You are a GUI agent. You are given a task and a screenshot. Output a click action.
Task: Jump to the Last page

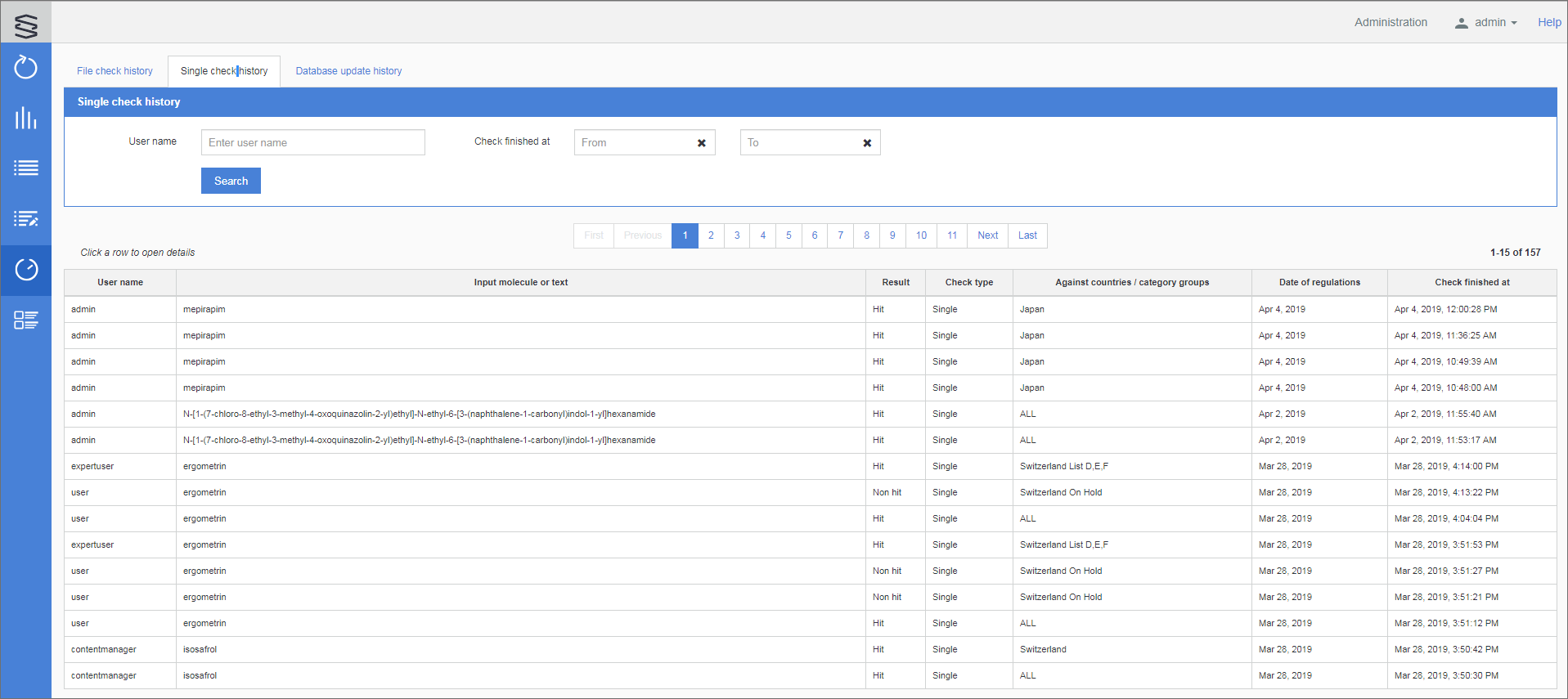1027,235
